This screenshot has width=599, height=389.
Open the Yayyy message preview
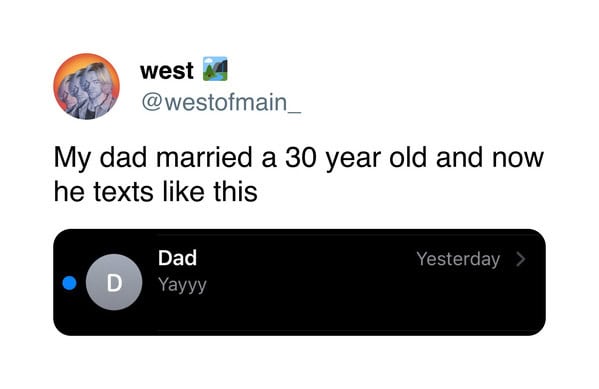pos(182,285)
